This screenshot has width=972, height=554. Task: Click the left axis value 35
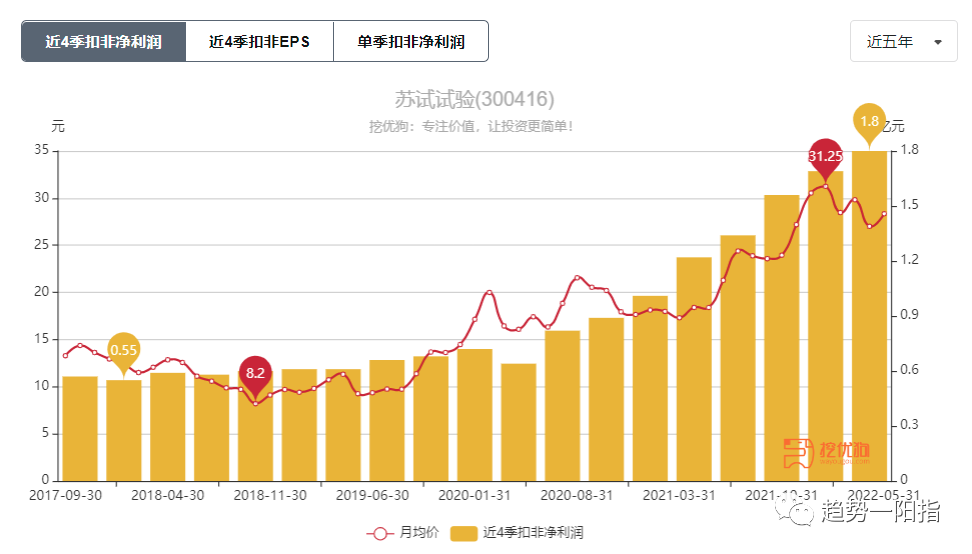tap(42, 150)
